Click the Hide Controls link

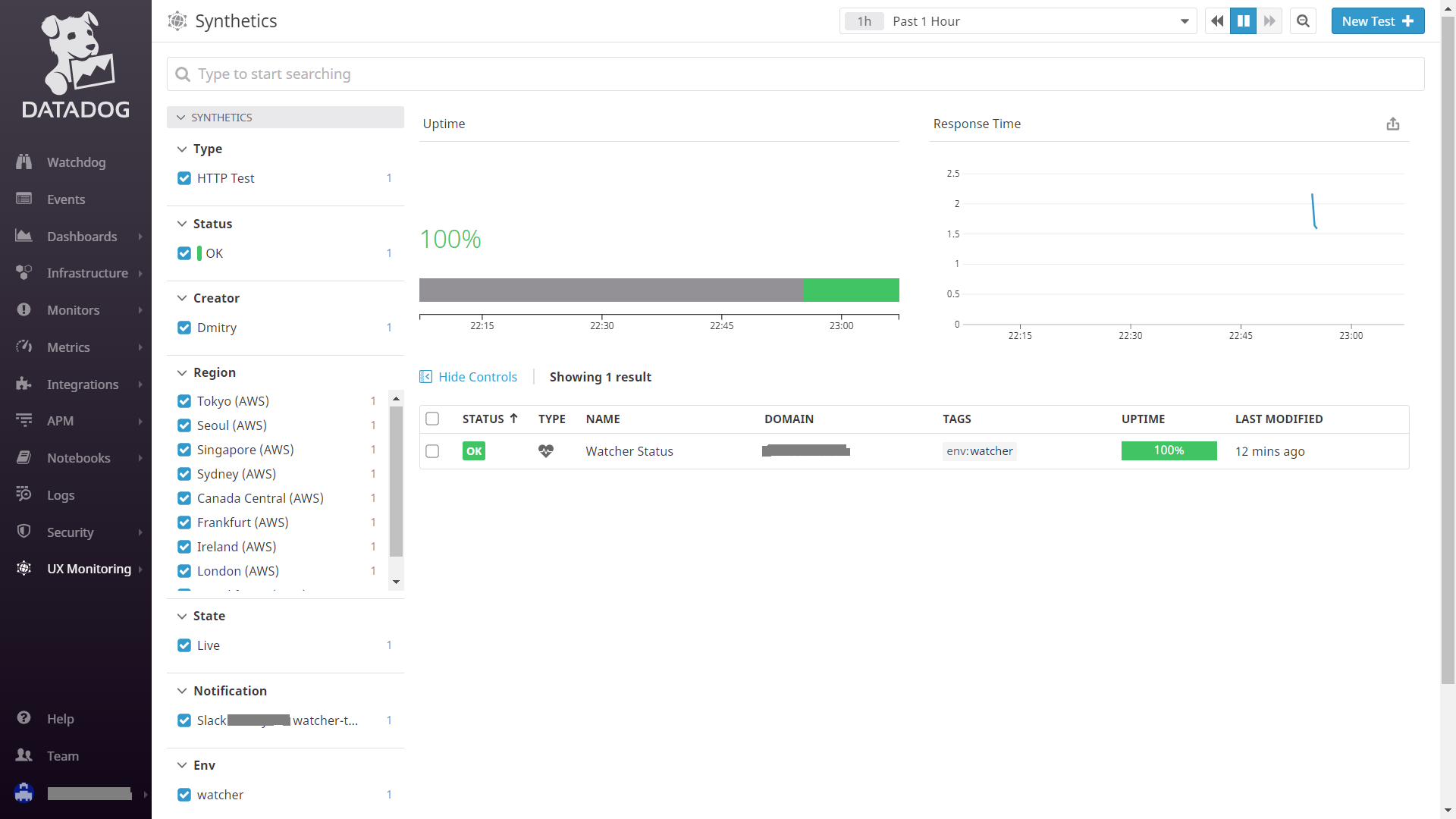click(x=478, y=377)
